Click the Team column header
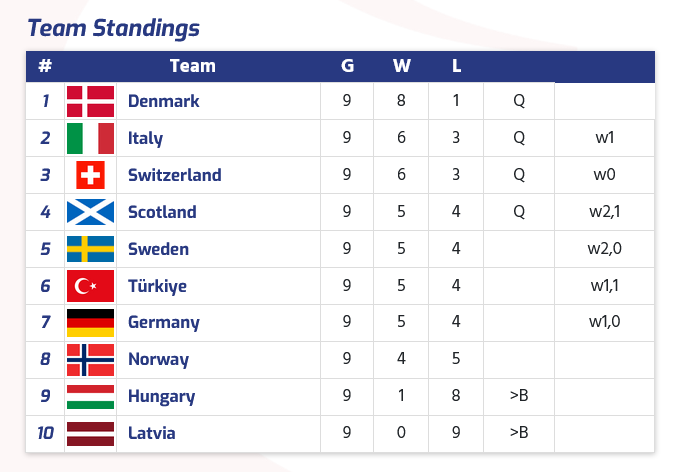Screen dimensions: 674x472 192,66
